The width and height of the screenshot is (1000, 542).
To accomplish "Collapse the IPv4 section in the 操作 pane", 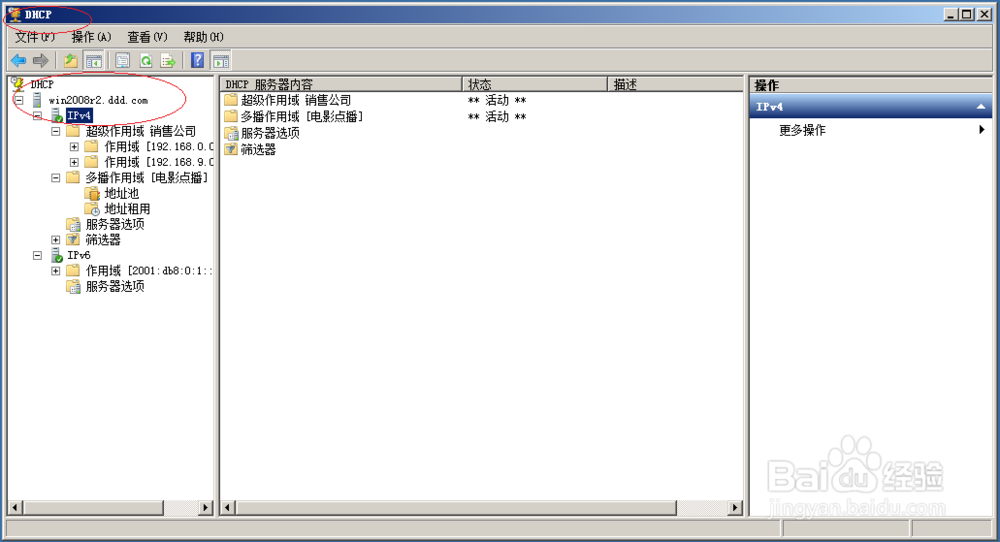I will (x=981, y=107).
